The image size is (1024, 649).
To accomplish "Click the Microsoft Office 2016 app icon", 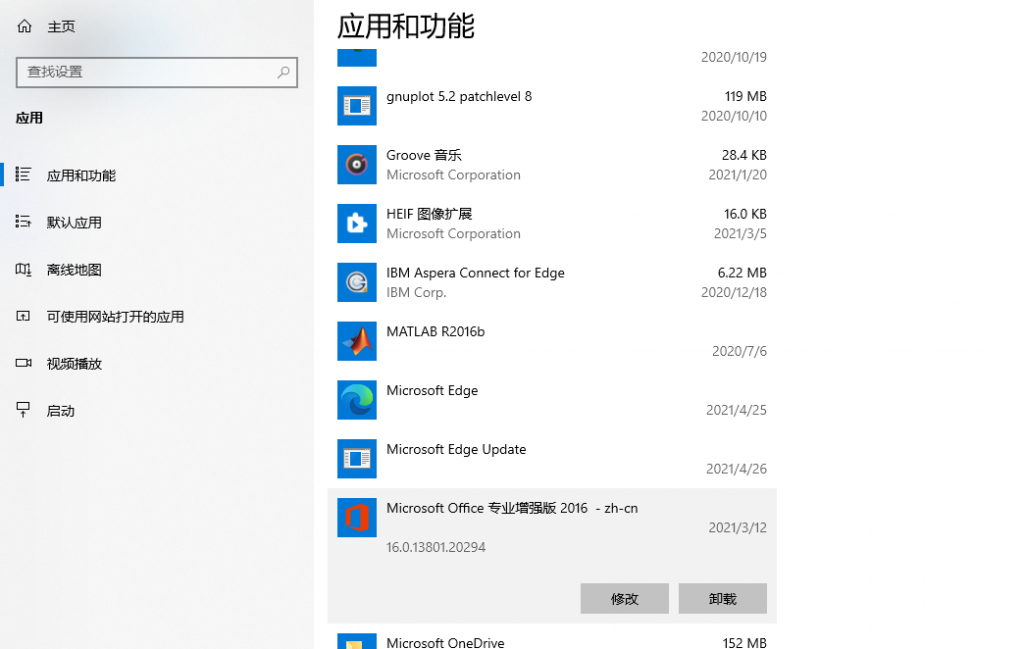I will coord(357,517).
